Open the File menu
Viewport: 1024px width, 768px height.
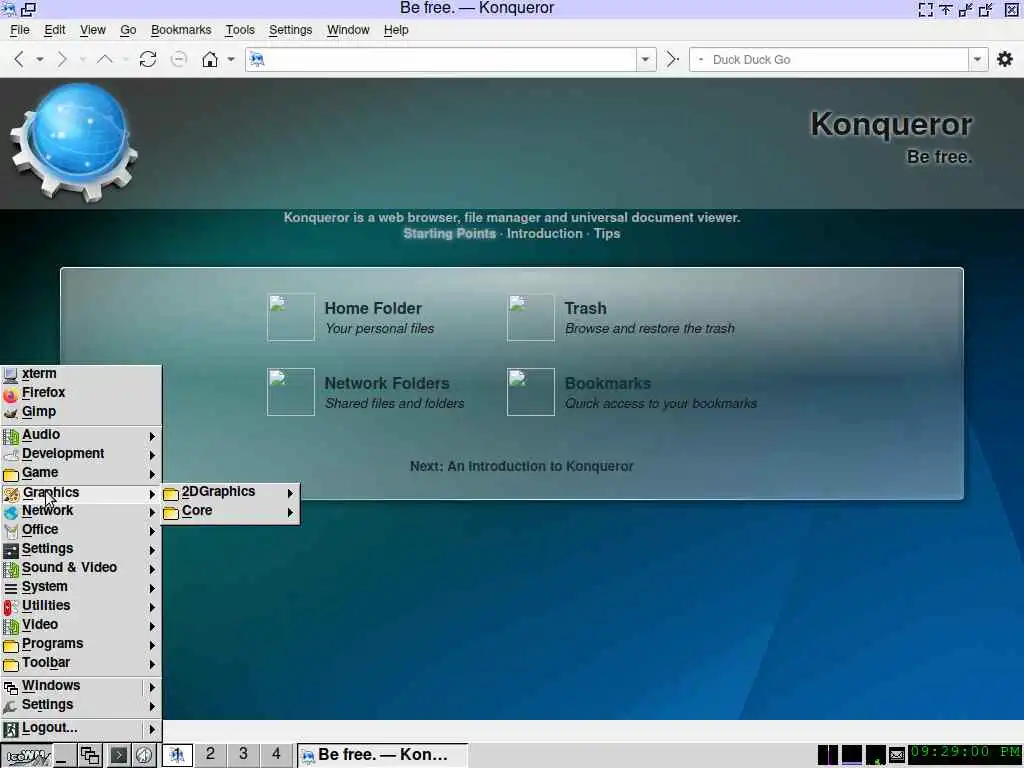[20, 30]
